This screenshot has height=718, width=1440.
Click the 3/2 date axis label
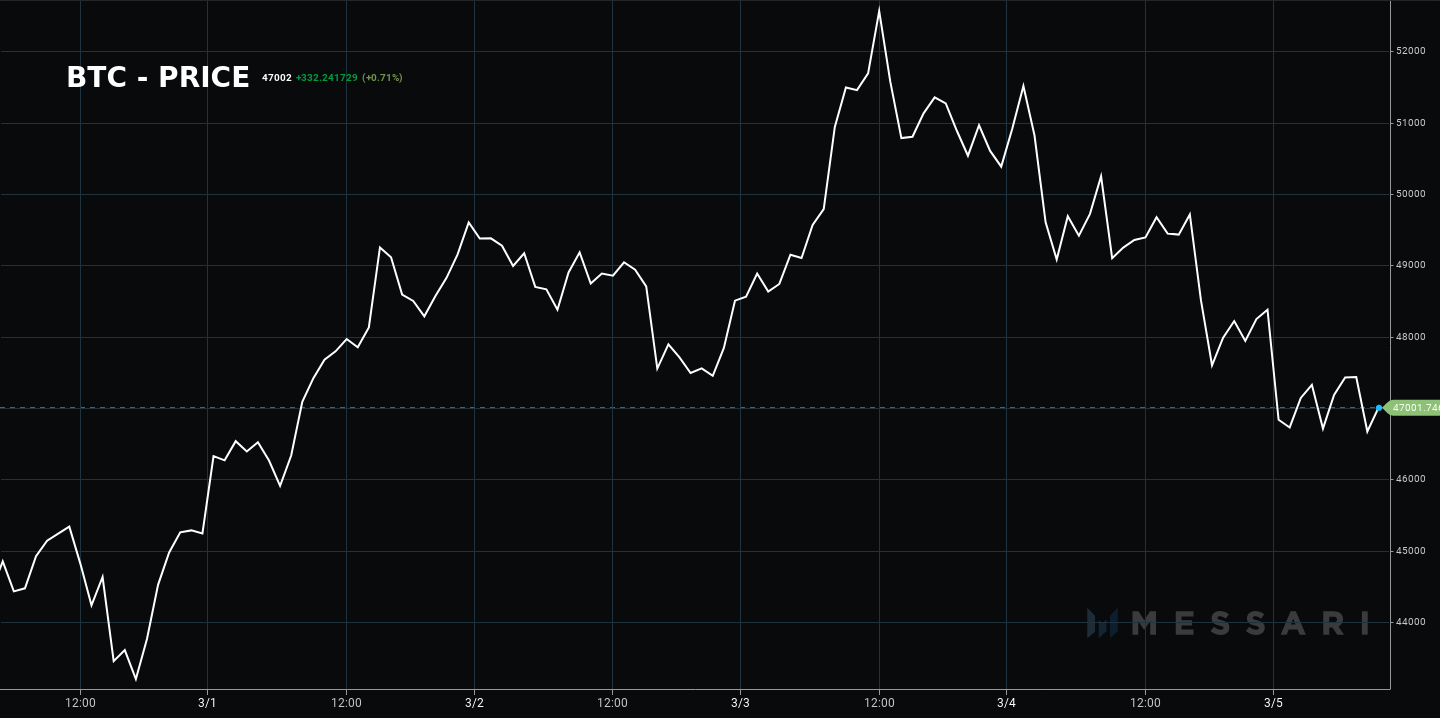[474, 703]
